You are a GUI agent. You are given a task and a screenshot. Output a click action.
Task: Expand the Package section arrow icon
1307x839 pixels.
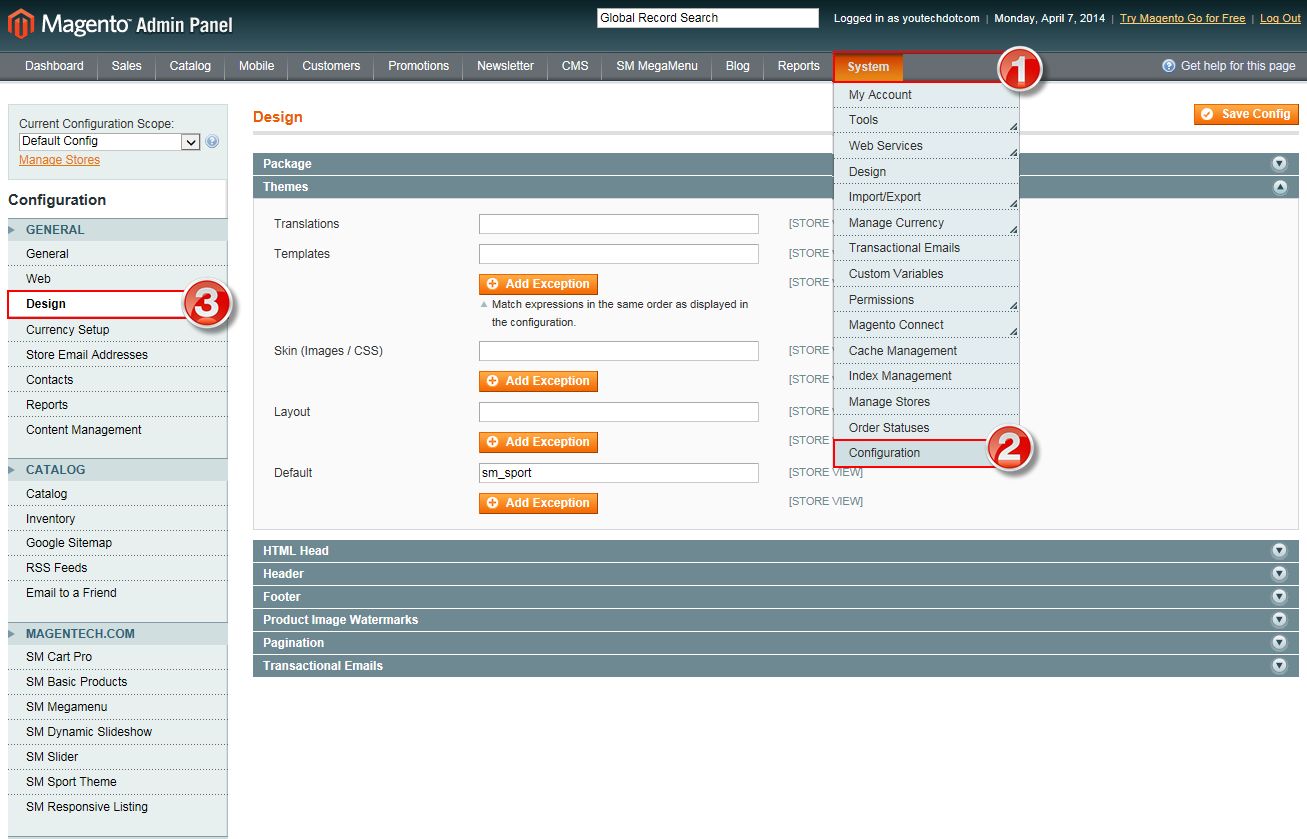pyautogui.click(x=1279, y=164)
